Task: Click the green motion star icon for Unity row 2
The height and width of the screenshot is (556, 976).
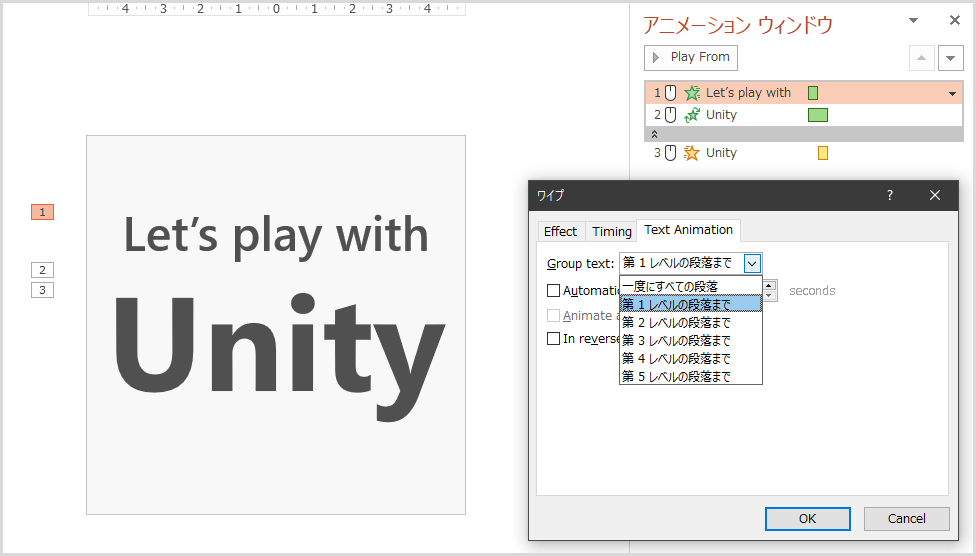Action: tap(692, 115)
